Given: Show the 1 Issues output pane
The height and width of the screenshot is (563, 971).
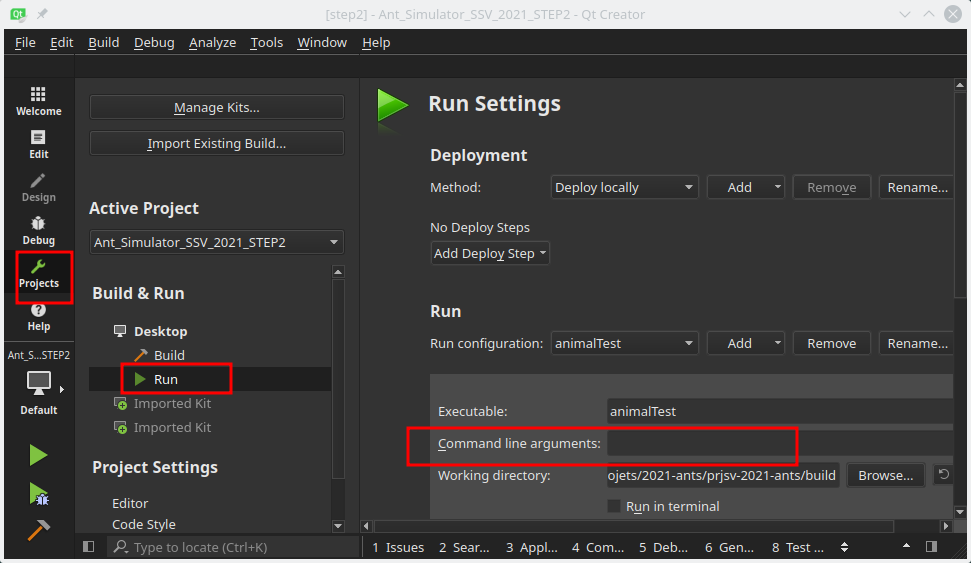Looking at the screenshot, I should coord(398,547).
